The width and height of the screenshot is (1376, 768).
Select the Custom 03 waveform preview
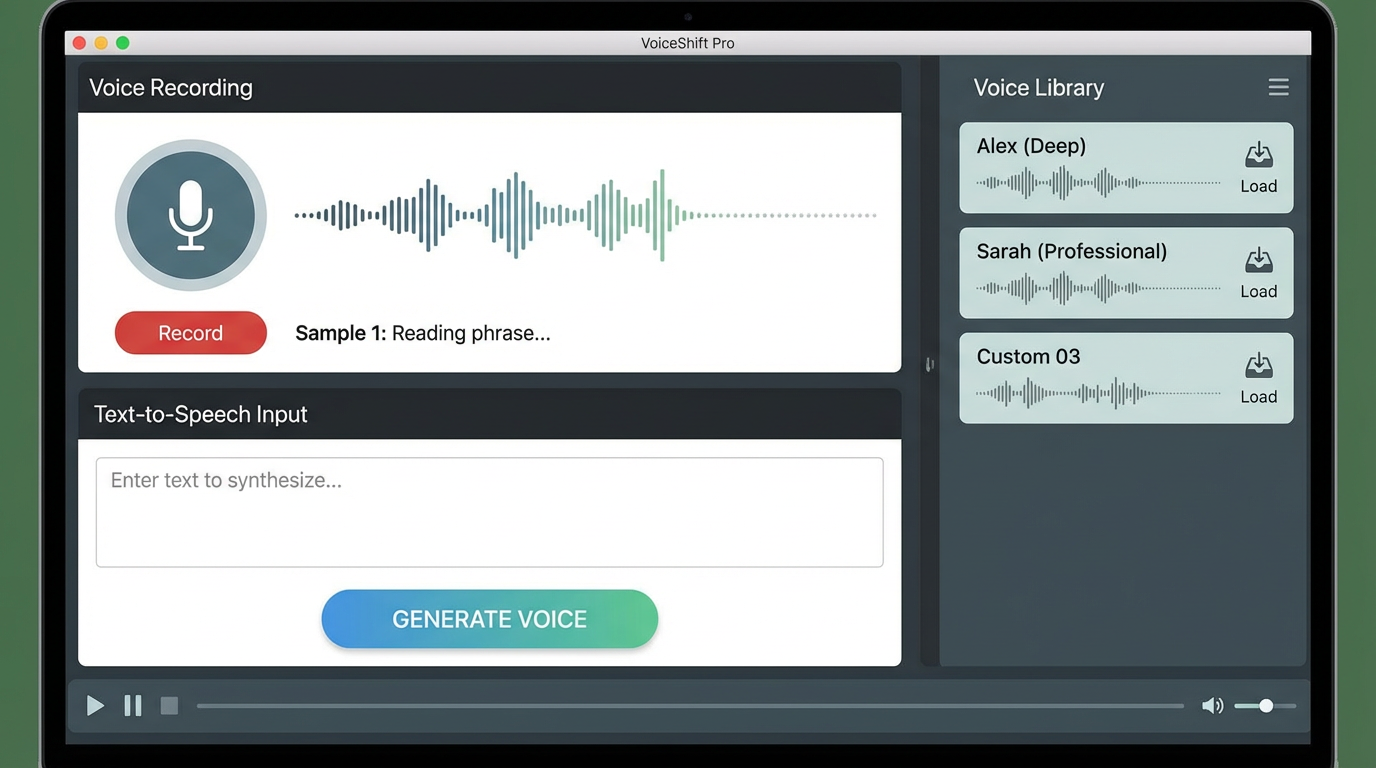(x=1098, y=394)
